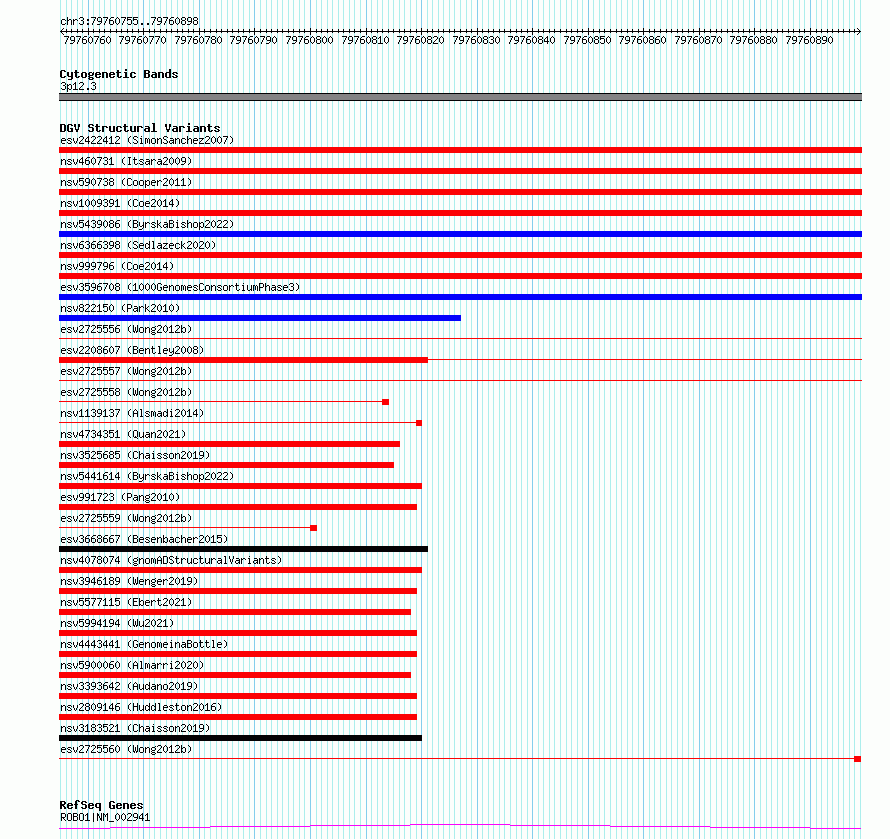Select the nsv5994194 (Wu2021) label
The image size is (890, 839).
point(117,623)
